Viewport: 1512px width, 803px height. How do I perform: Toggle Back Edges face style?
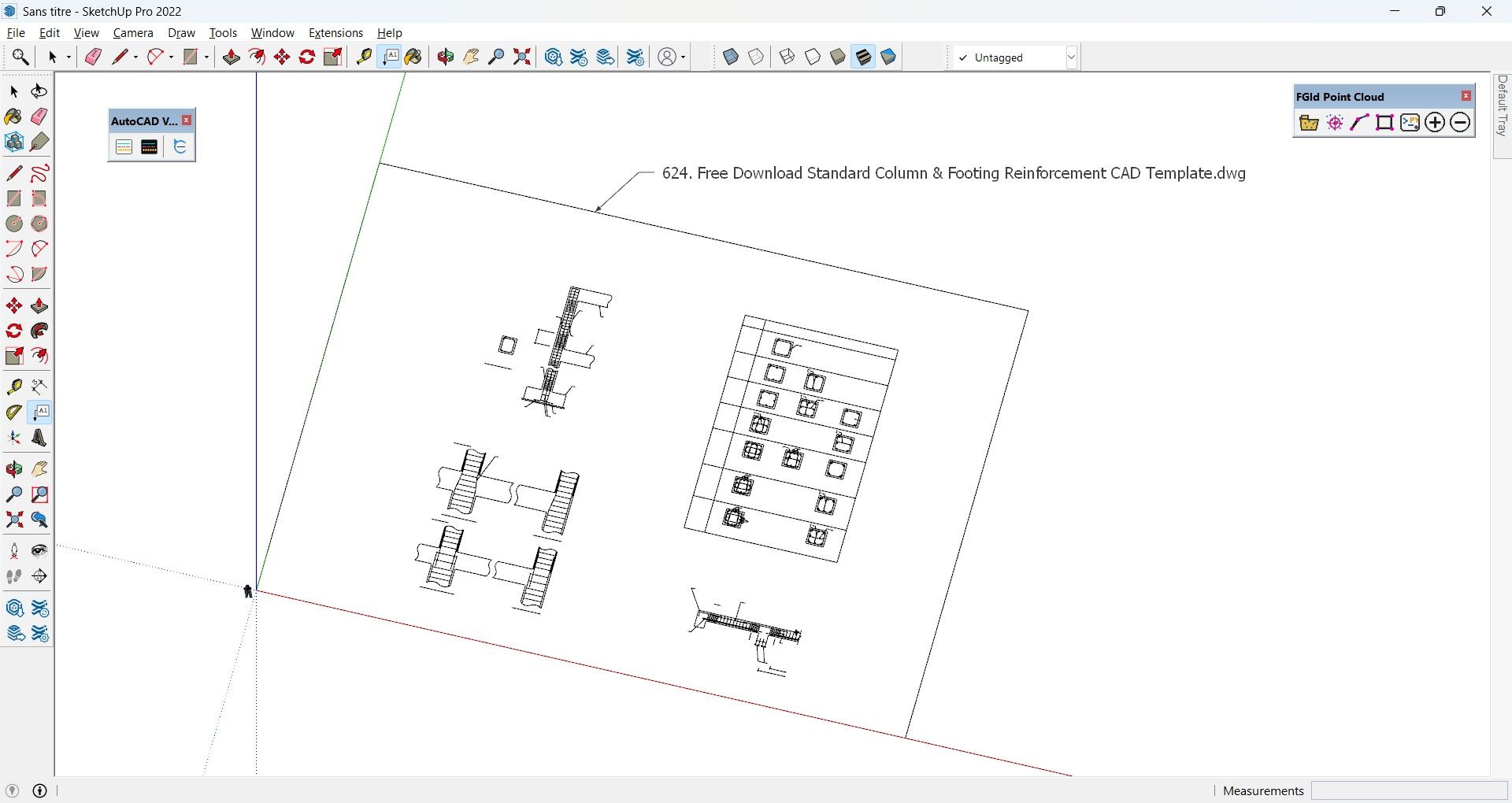(756, 57)
